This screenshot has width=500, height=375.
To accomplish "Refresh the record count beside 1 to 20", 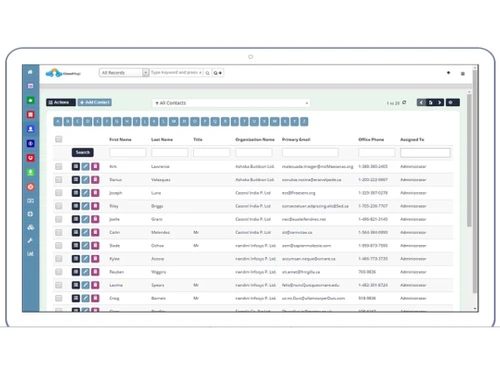I will click(x=404, y=102).
